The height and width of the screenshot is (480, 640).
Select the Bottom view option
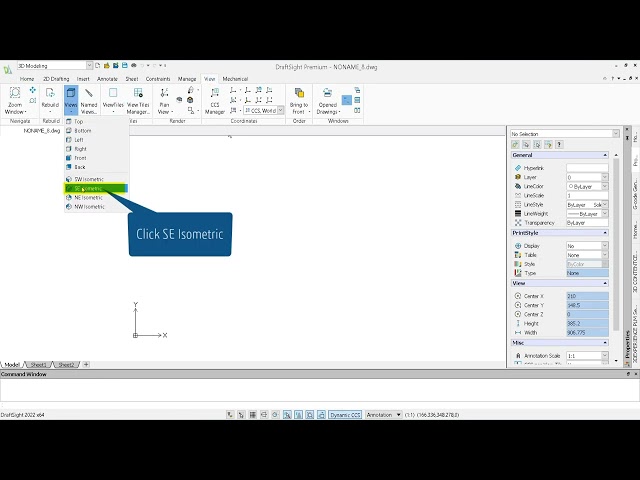click(x=96, y=131)
